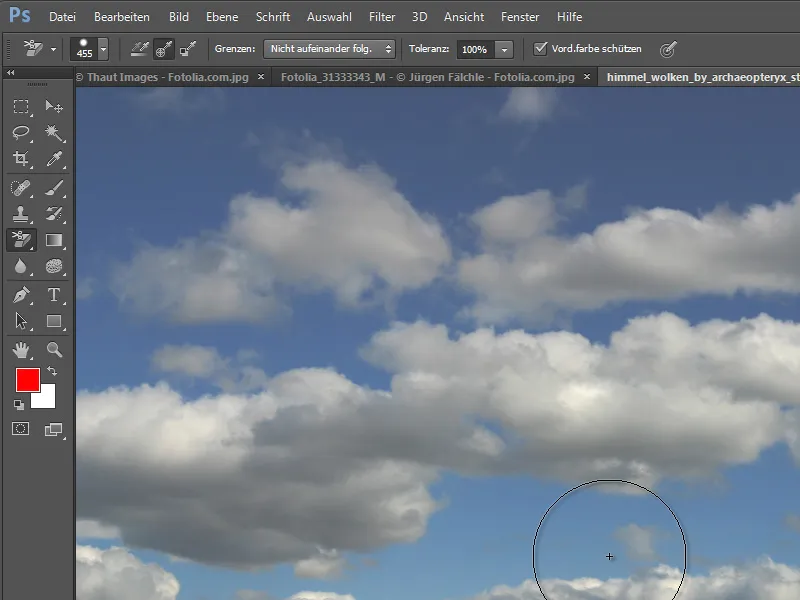Open the Grenzen dropdown

(329, 49)
